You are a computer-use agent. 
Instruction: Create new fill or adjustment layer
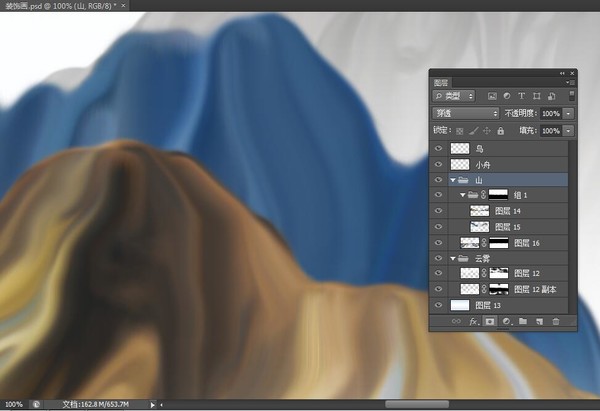[x=507, y=321]
